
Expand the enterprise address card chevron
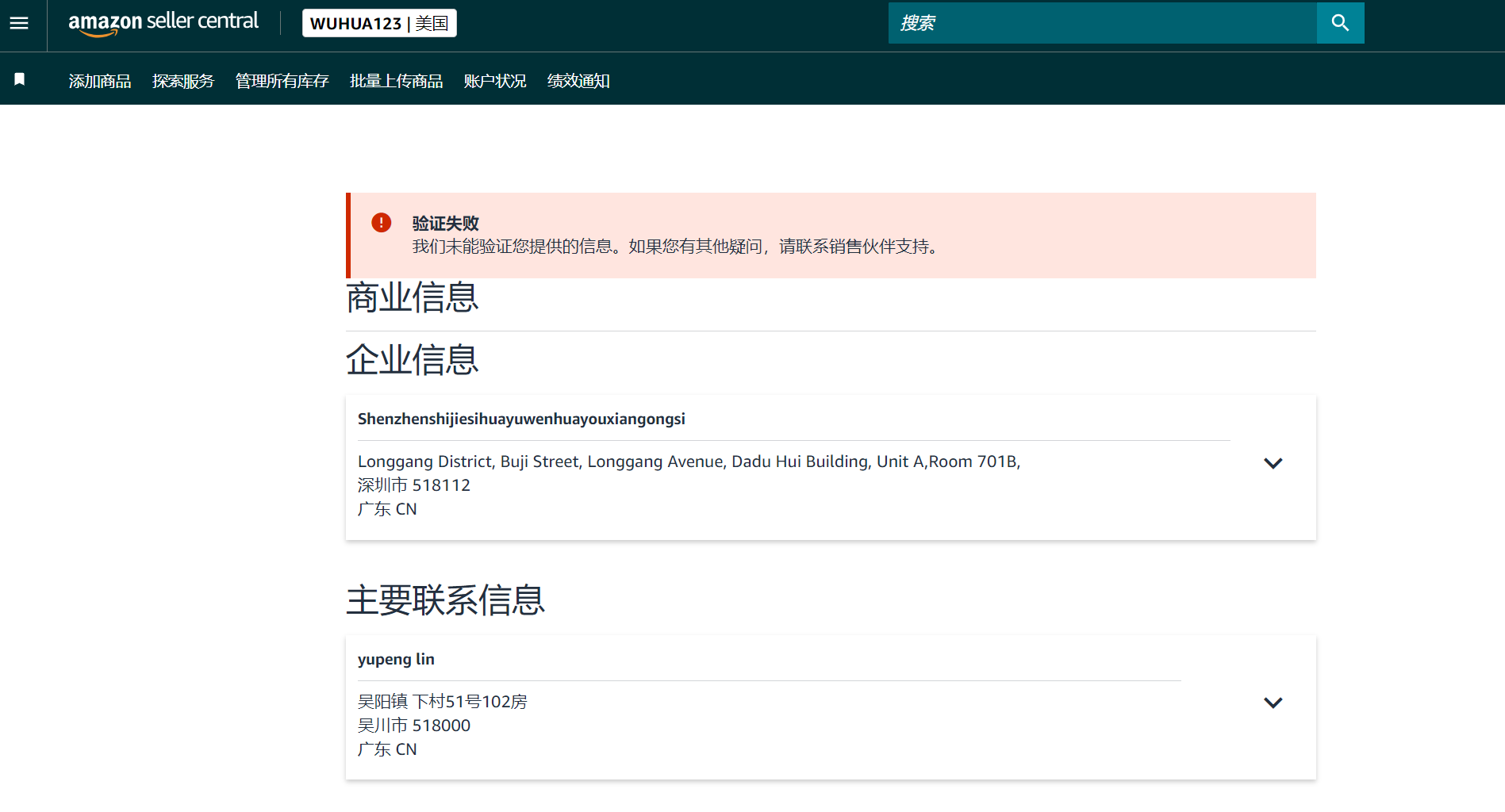pos(1273,463)
